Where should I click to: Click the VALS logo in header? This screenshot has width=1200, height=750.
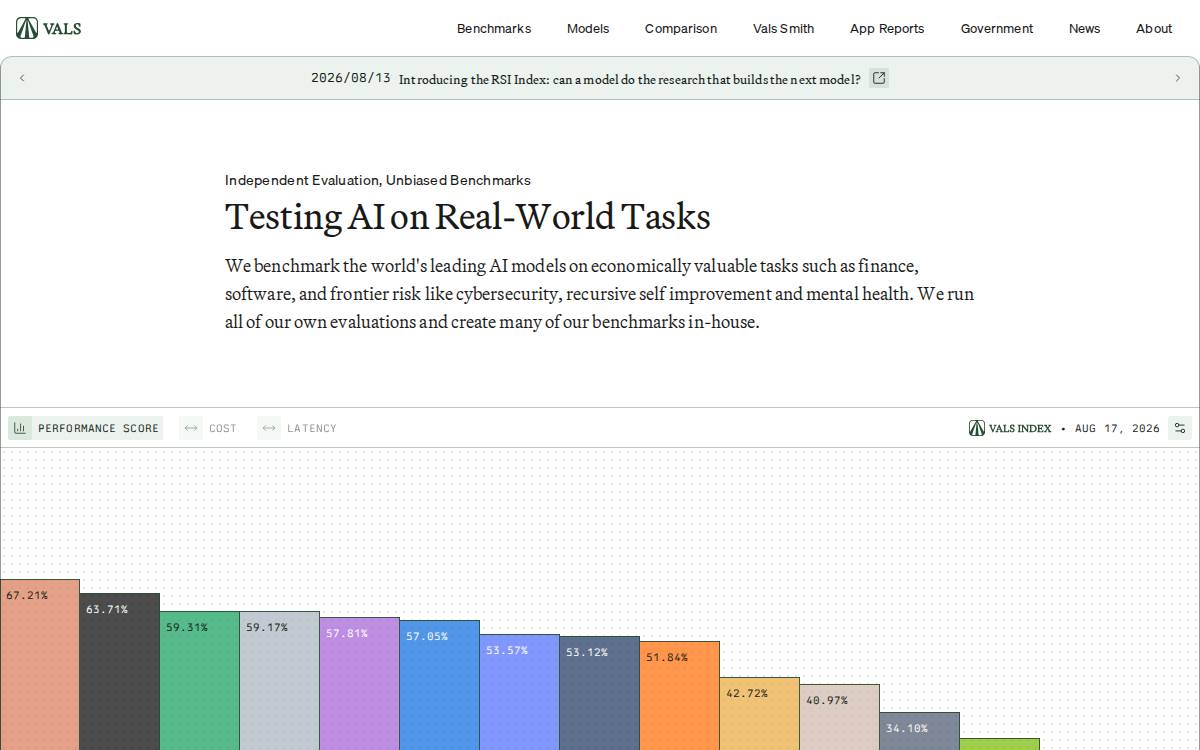(x=49, y=28)
